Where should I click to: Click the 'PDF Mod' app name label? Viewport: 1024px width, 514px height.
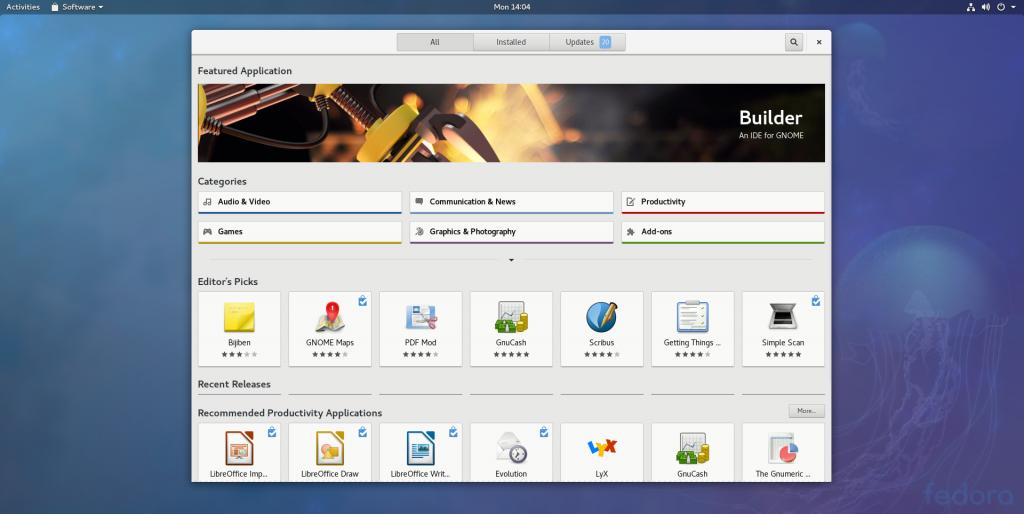(x=421, y=342)
